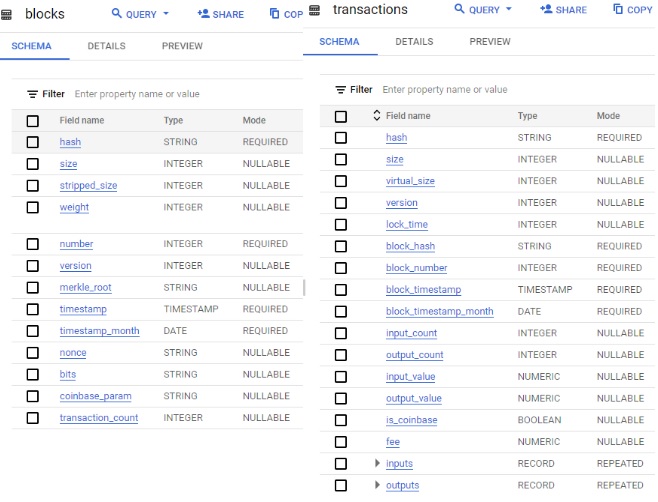Image resolution: width=658 pixels, height=502 pixels.
Task: Switch to transactions PREVIEW tab
Action: pyautogui.click(x=490, y=42)
